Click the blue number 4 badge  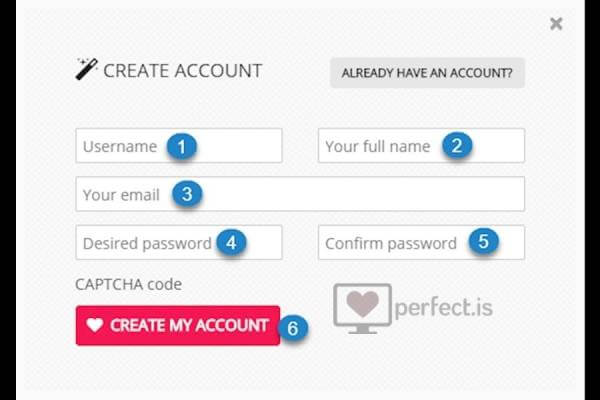pos(231,242)
